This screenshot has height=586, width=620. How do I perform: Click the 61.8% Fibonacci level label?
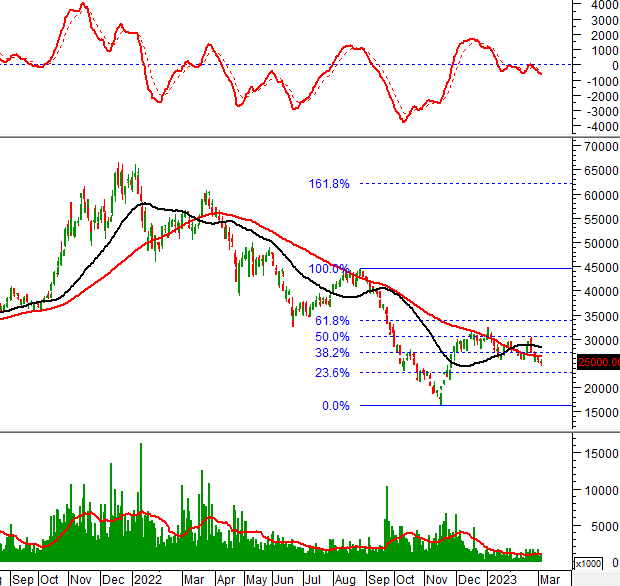click(x=332, y=321)
